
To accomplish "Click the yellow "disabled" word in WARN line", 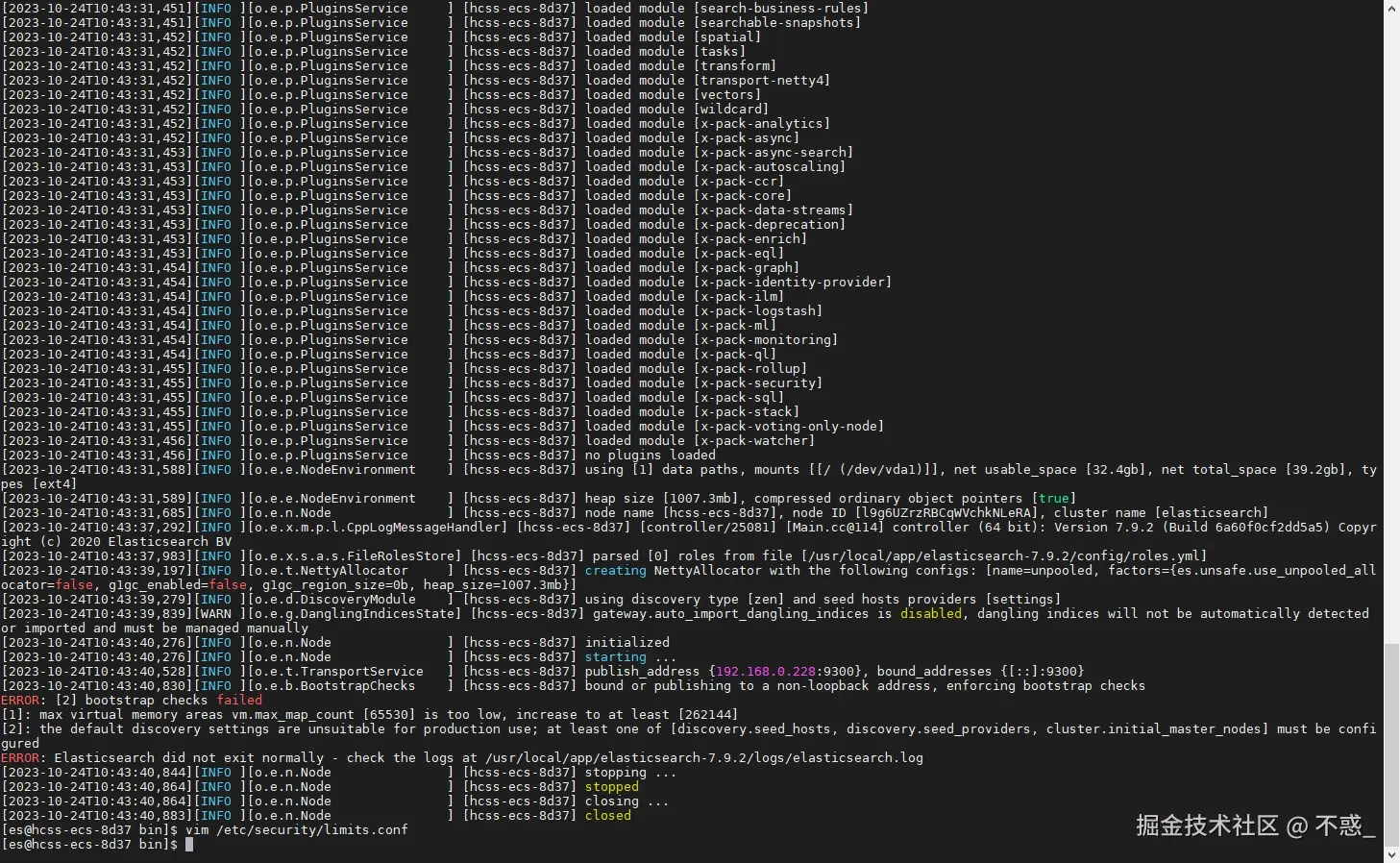I will pos(930,614).
